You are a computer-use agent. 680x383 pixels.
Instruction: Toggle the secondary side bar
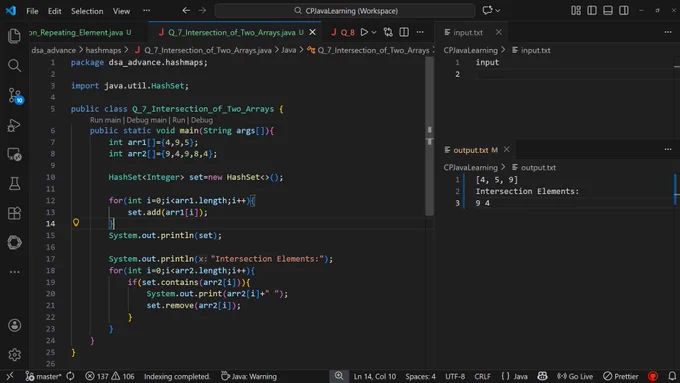click(x=624, y=10)
